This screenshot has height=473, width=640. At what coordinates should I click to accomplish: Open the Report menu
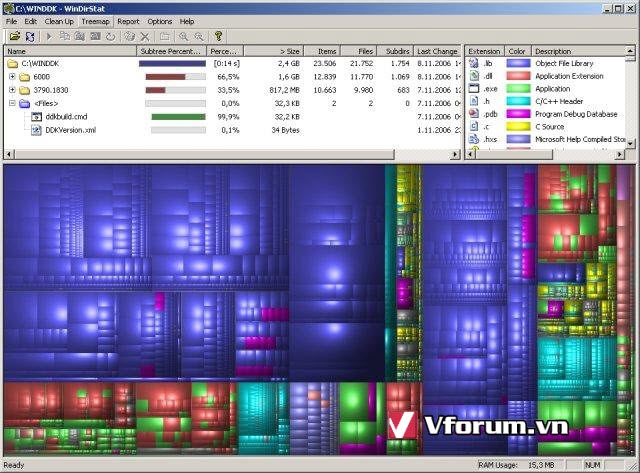(128, 22)
